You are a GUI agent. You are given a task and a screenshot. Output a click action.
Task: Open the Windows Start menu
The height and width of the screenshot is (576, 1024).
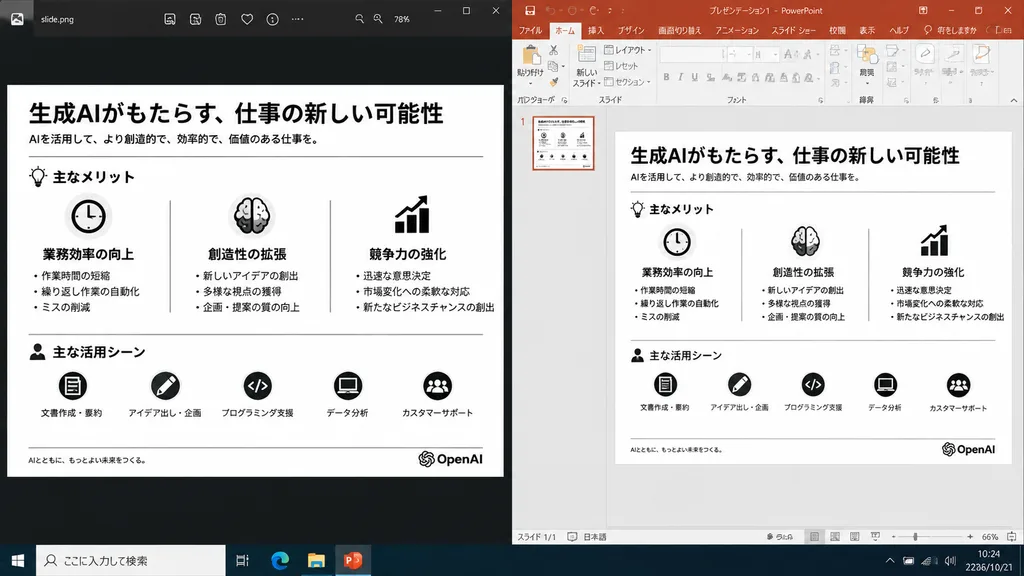tap(18, 560)
